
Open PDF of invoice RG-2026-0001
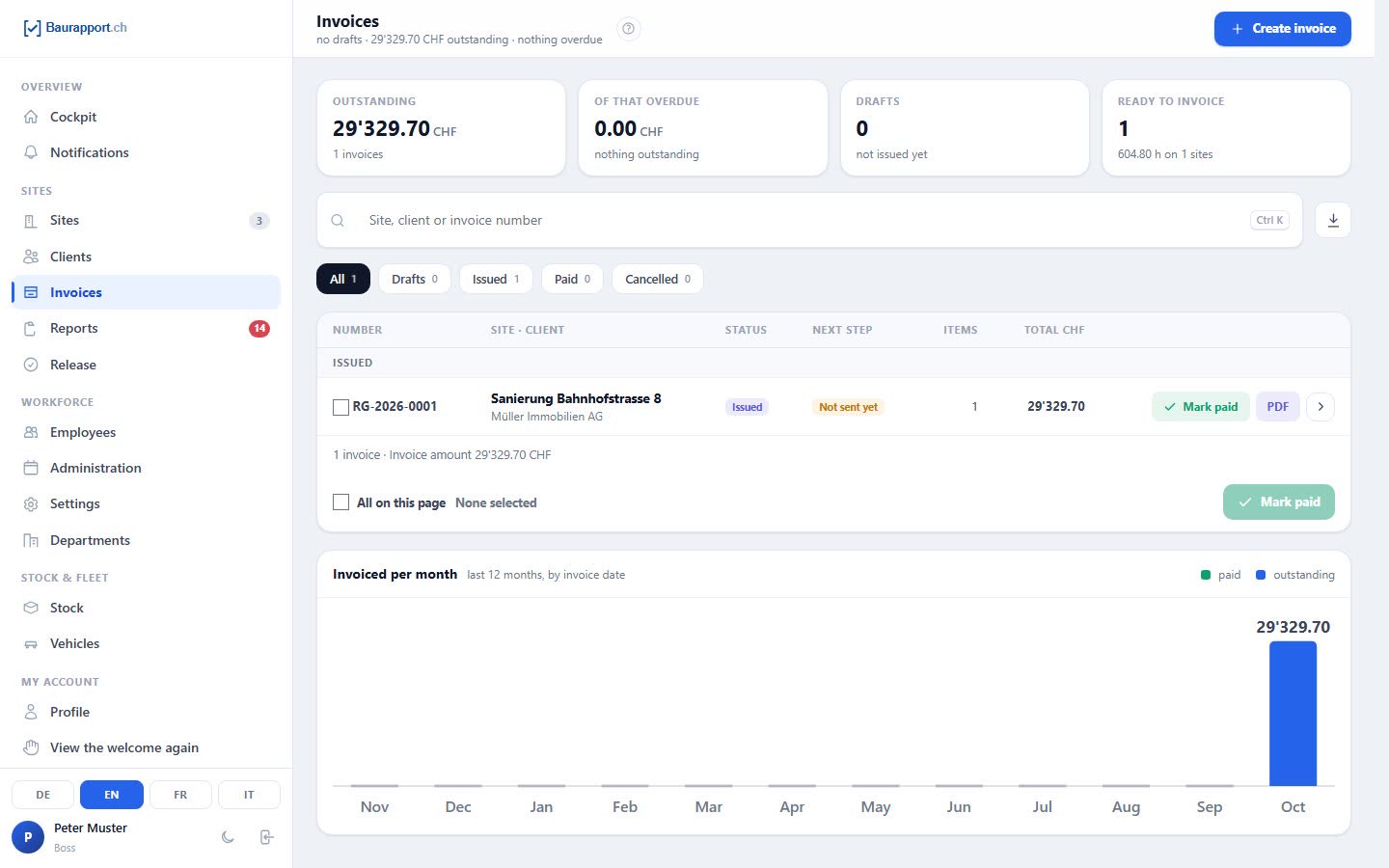[x=1278, y=407]
